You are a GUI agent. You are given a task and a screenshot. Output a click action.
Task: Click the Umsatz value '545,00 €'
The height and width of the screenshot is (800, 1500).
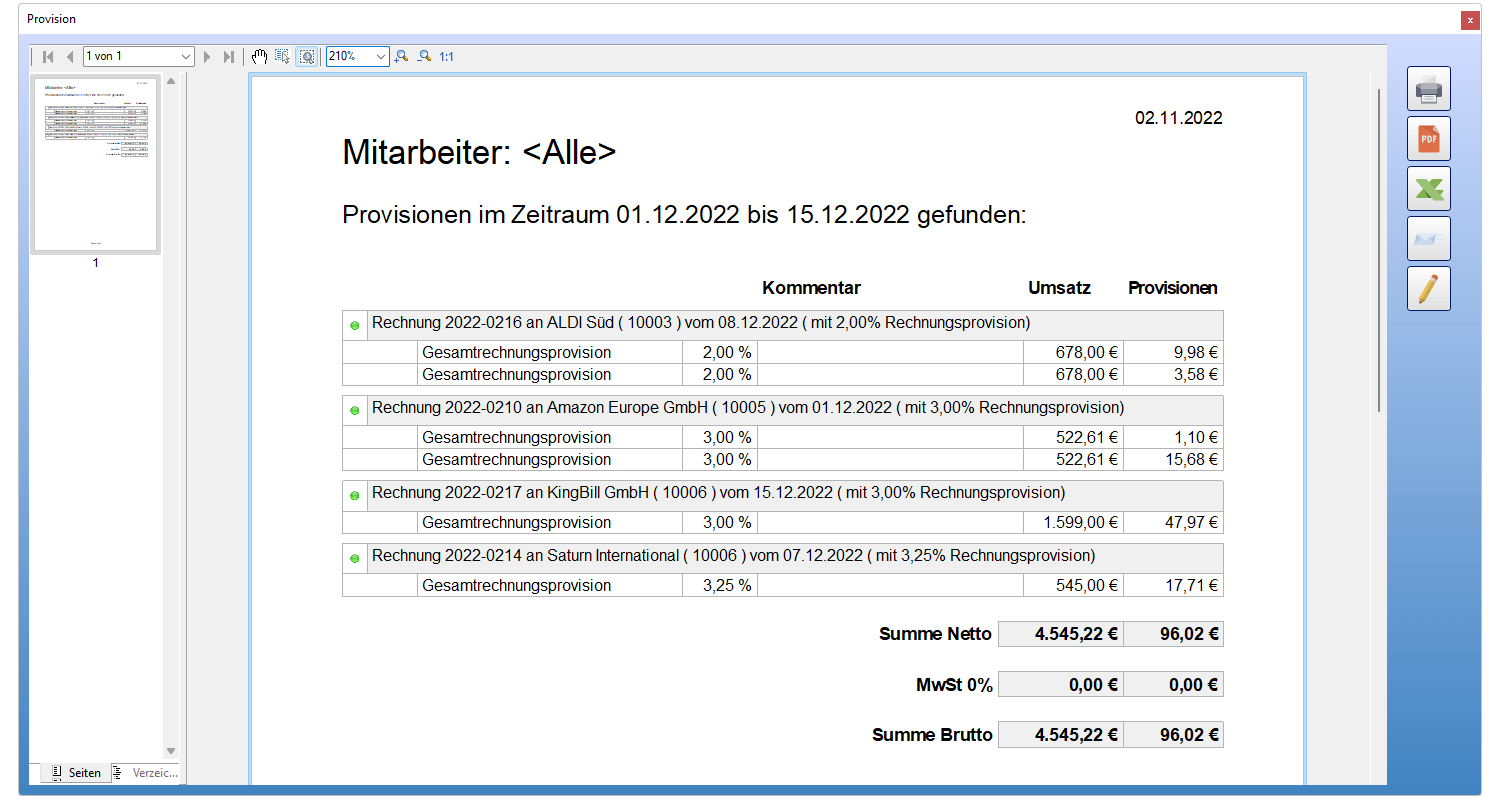pyautogui.click(x=1087, y=586)
